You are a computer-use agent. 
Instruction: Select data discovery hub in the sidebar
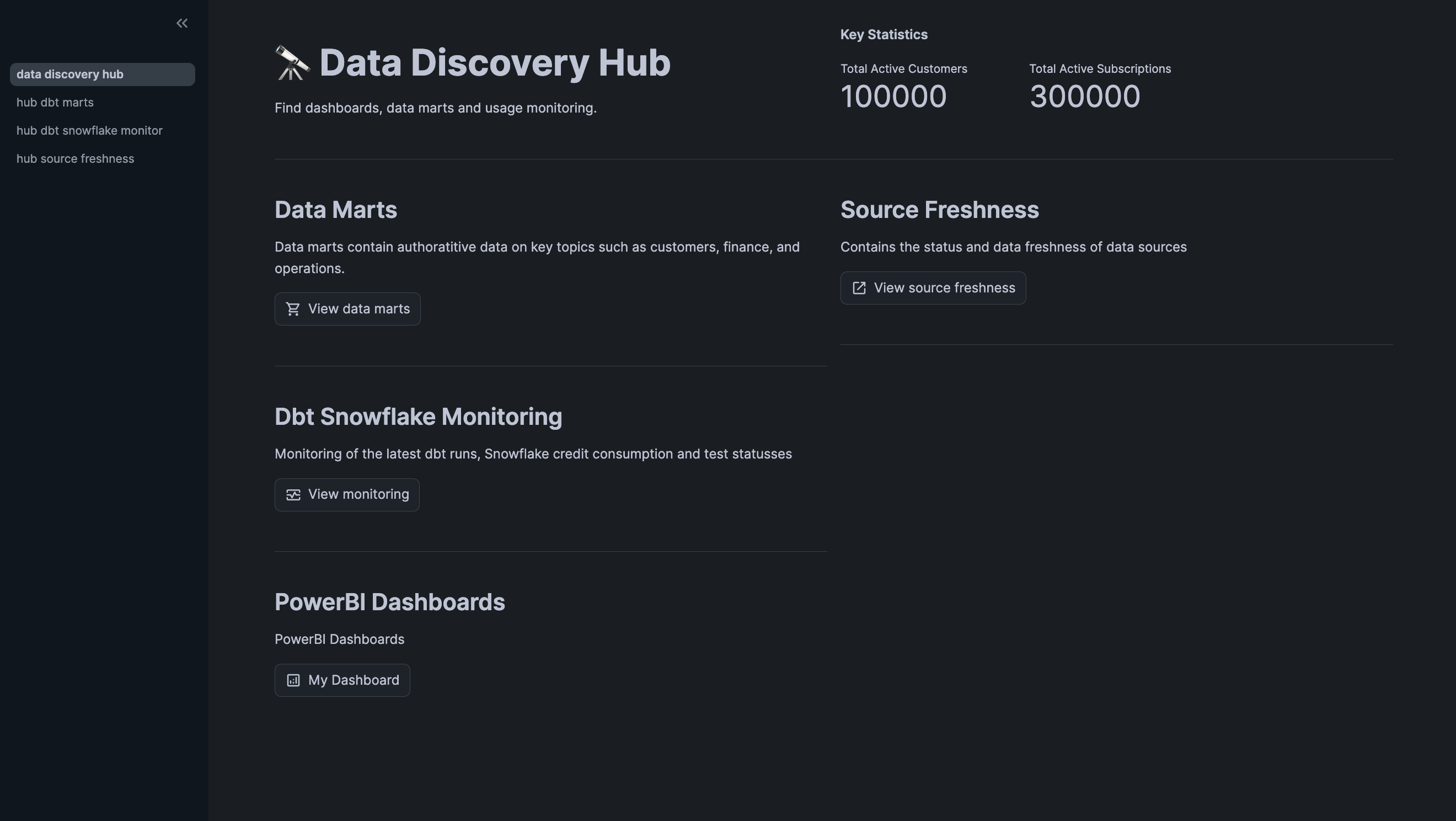70,74
